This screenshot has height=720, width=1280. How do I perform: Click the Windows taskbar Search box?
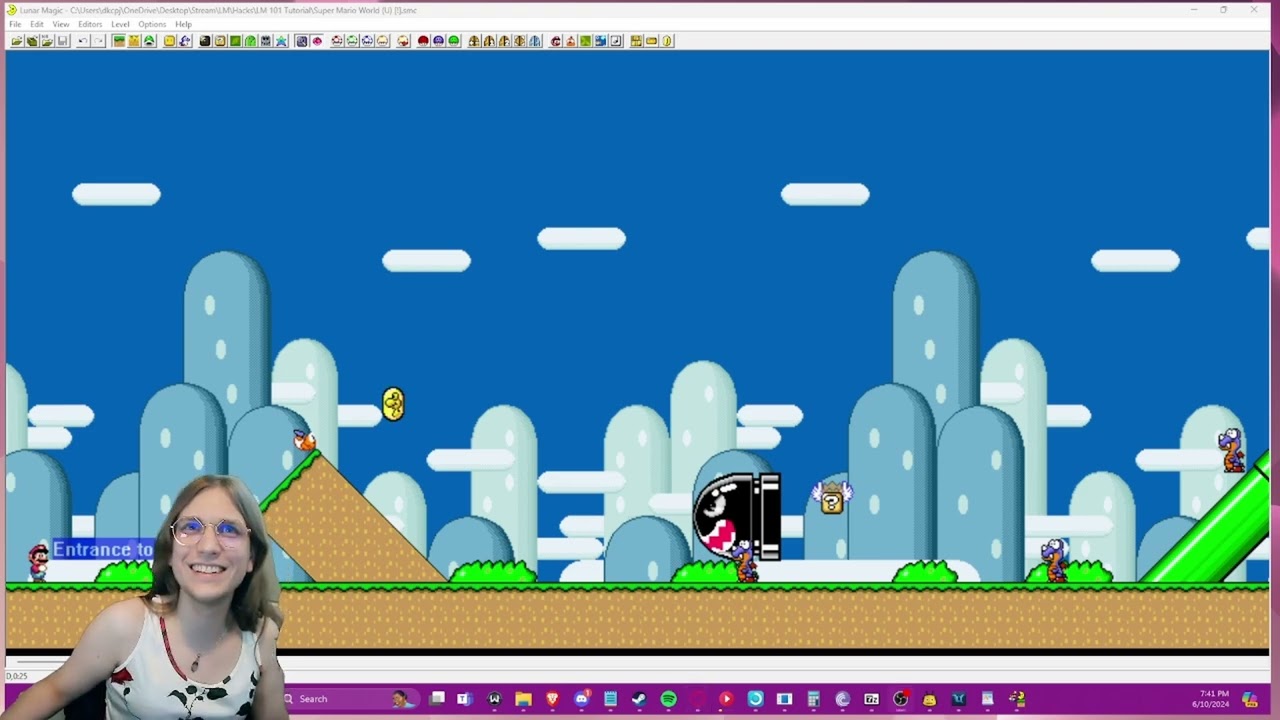(350, 699)
